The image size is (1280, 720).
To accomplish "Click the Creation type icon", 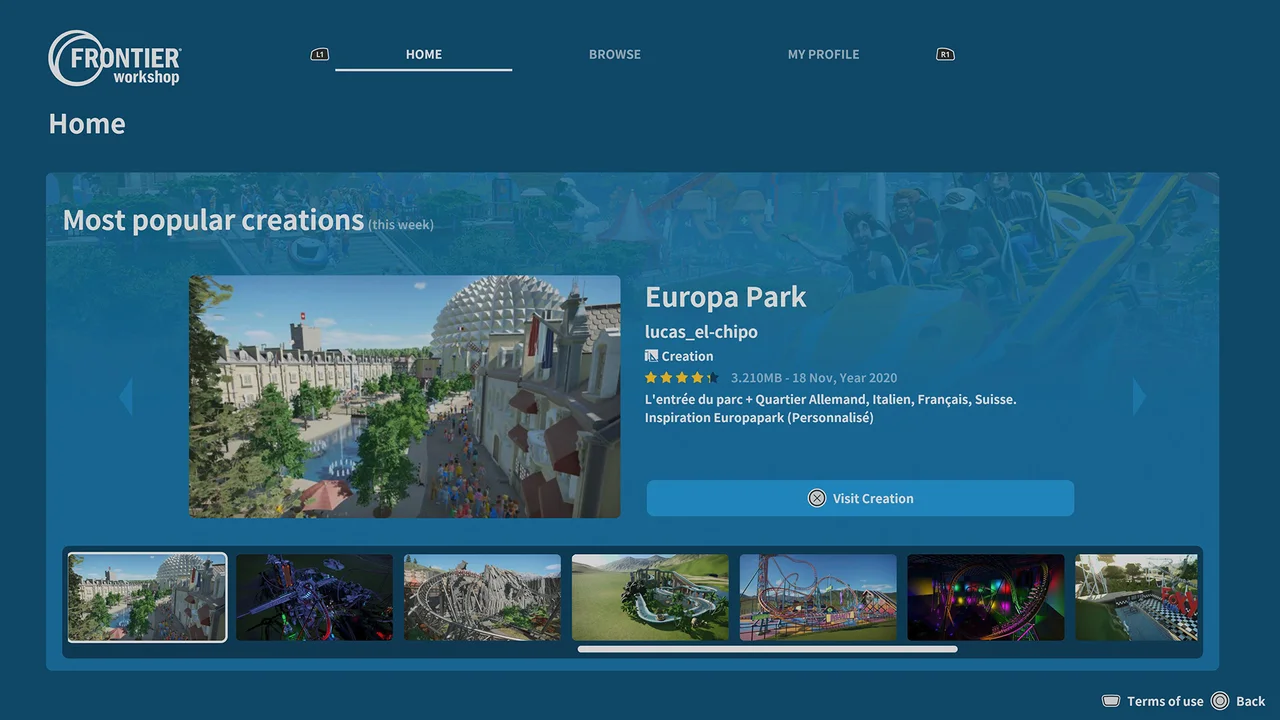I will pos(651,356).
